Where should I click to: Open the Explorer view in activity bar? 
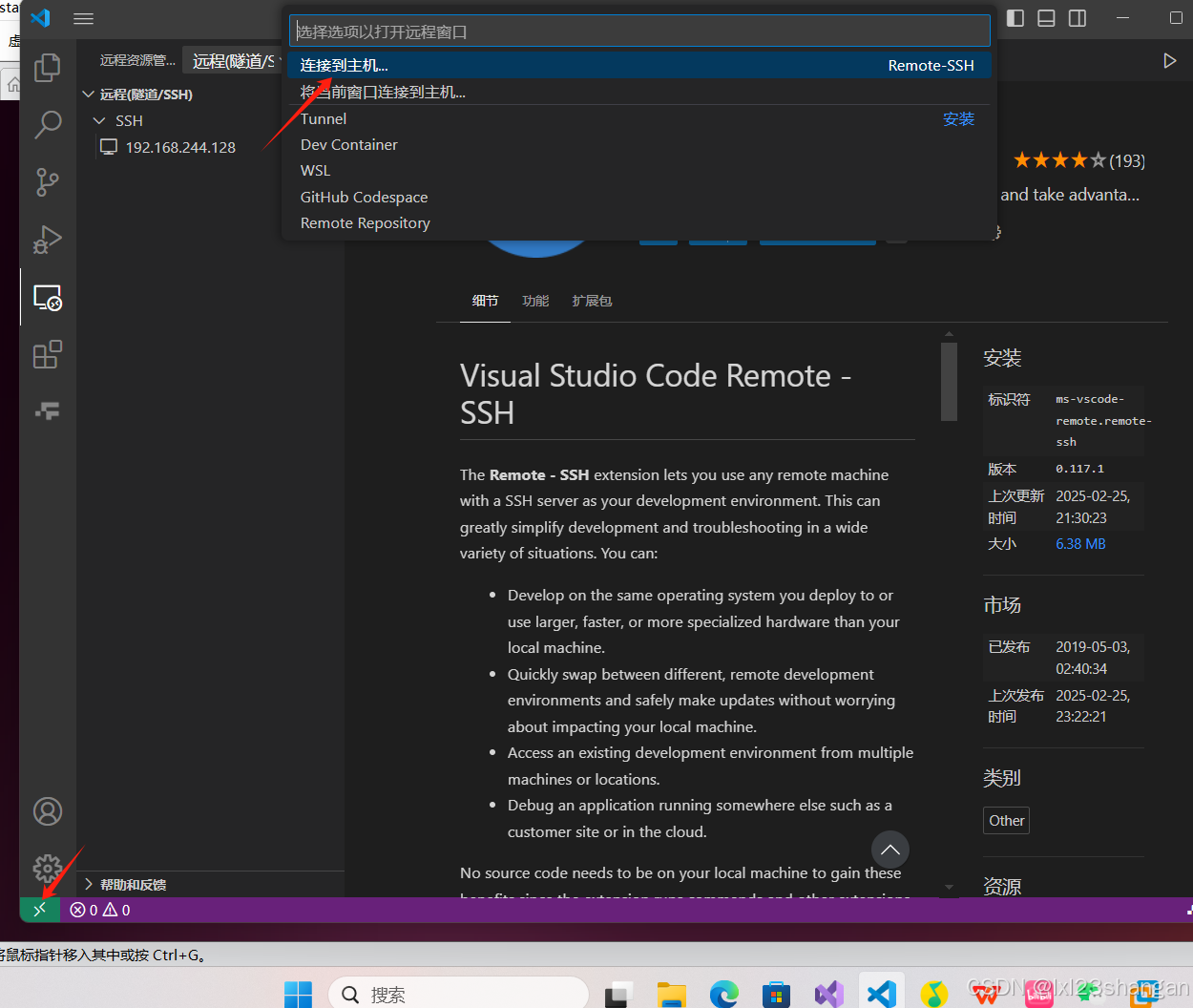pos(48,68)
